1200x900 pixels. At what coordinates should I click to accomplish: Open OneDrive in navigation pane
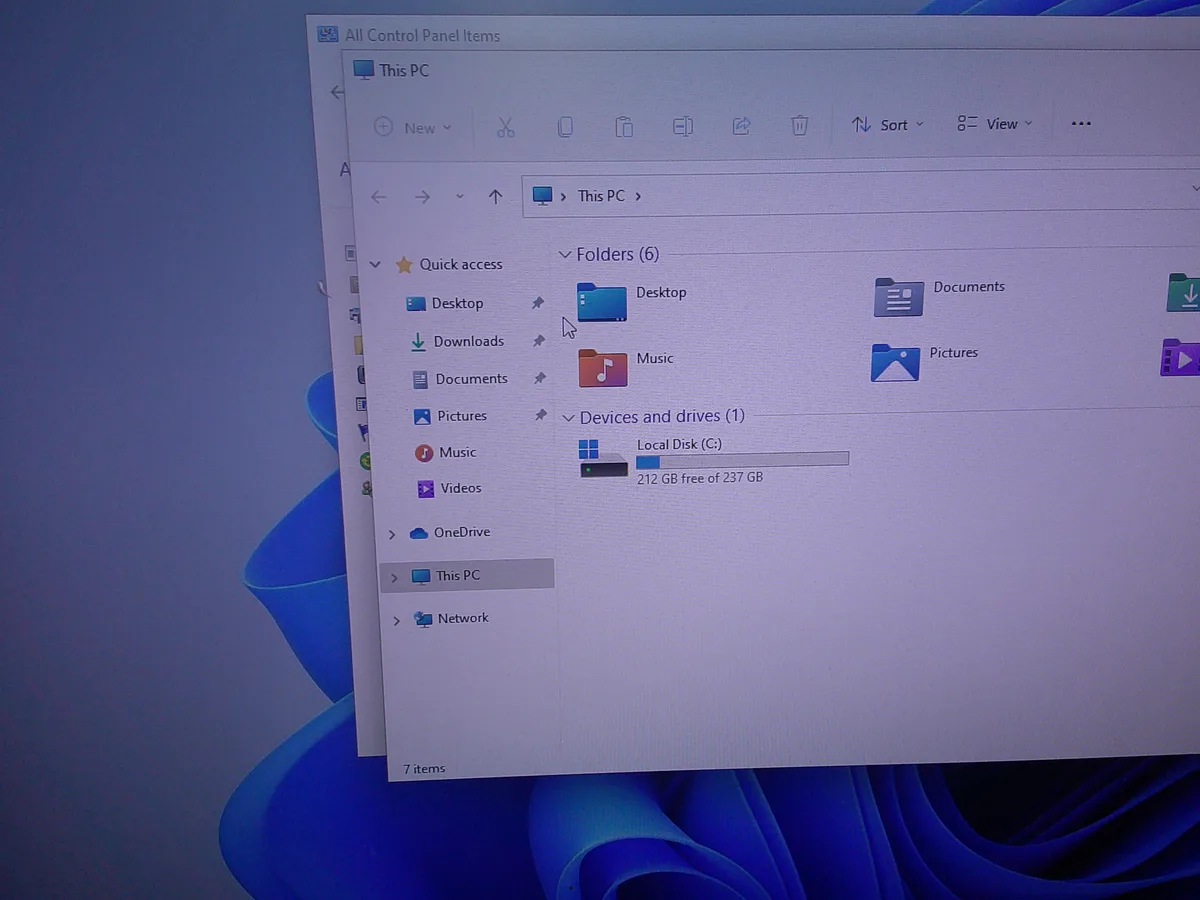pos(462,532)
